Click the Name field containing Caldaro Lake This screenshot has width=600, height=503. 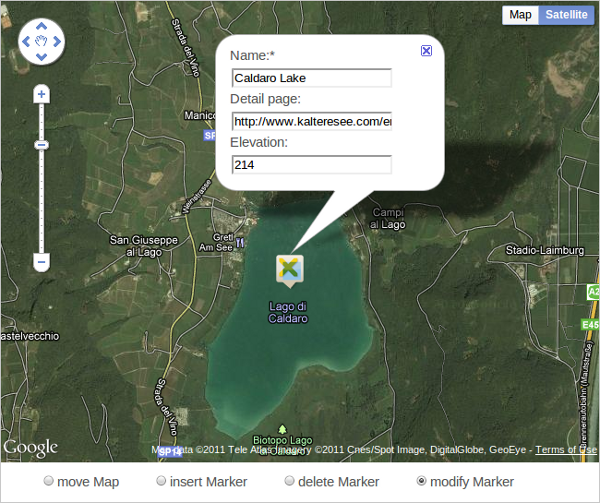[311, 78]
